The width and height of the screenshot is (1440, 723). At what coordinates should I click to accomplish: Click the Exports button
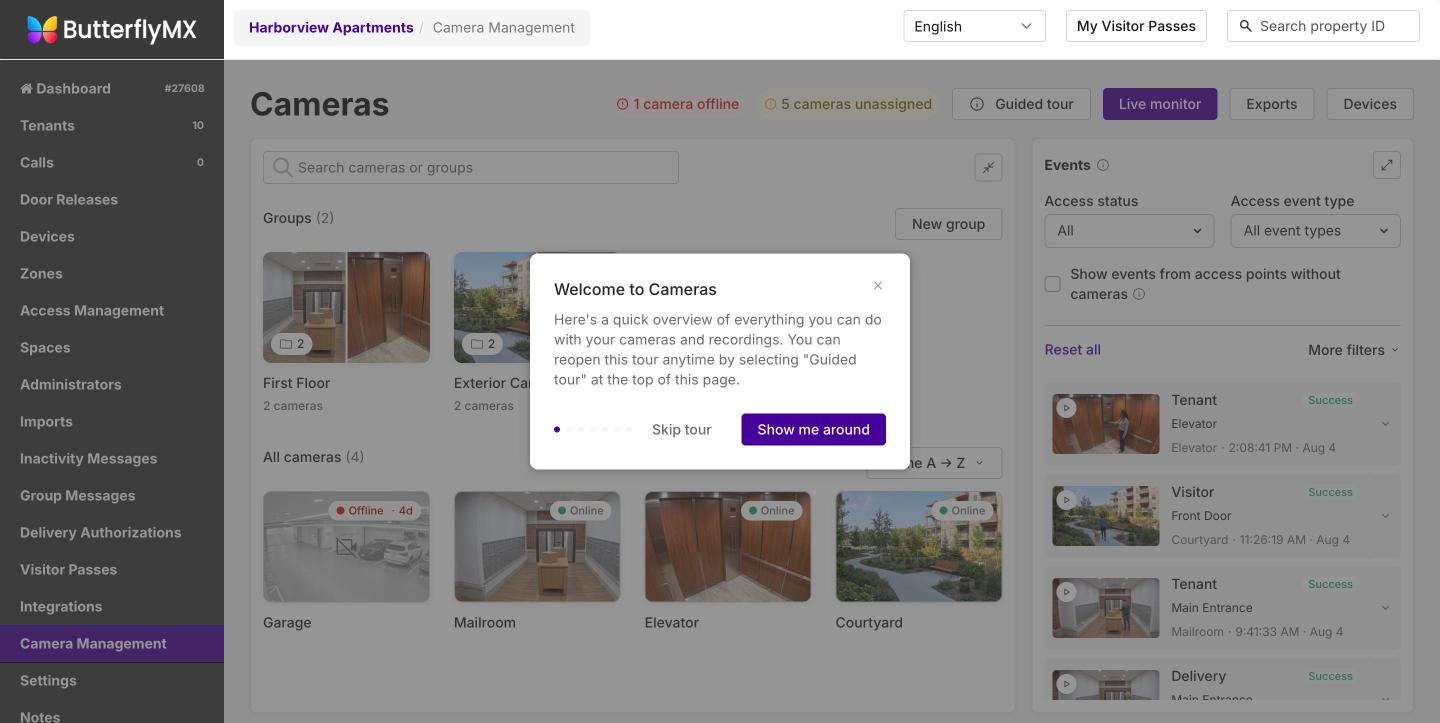click(x=1271, y=104)
